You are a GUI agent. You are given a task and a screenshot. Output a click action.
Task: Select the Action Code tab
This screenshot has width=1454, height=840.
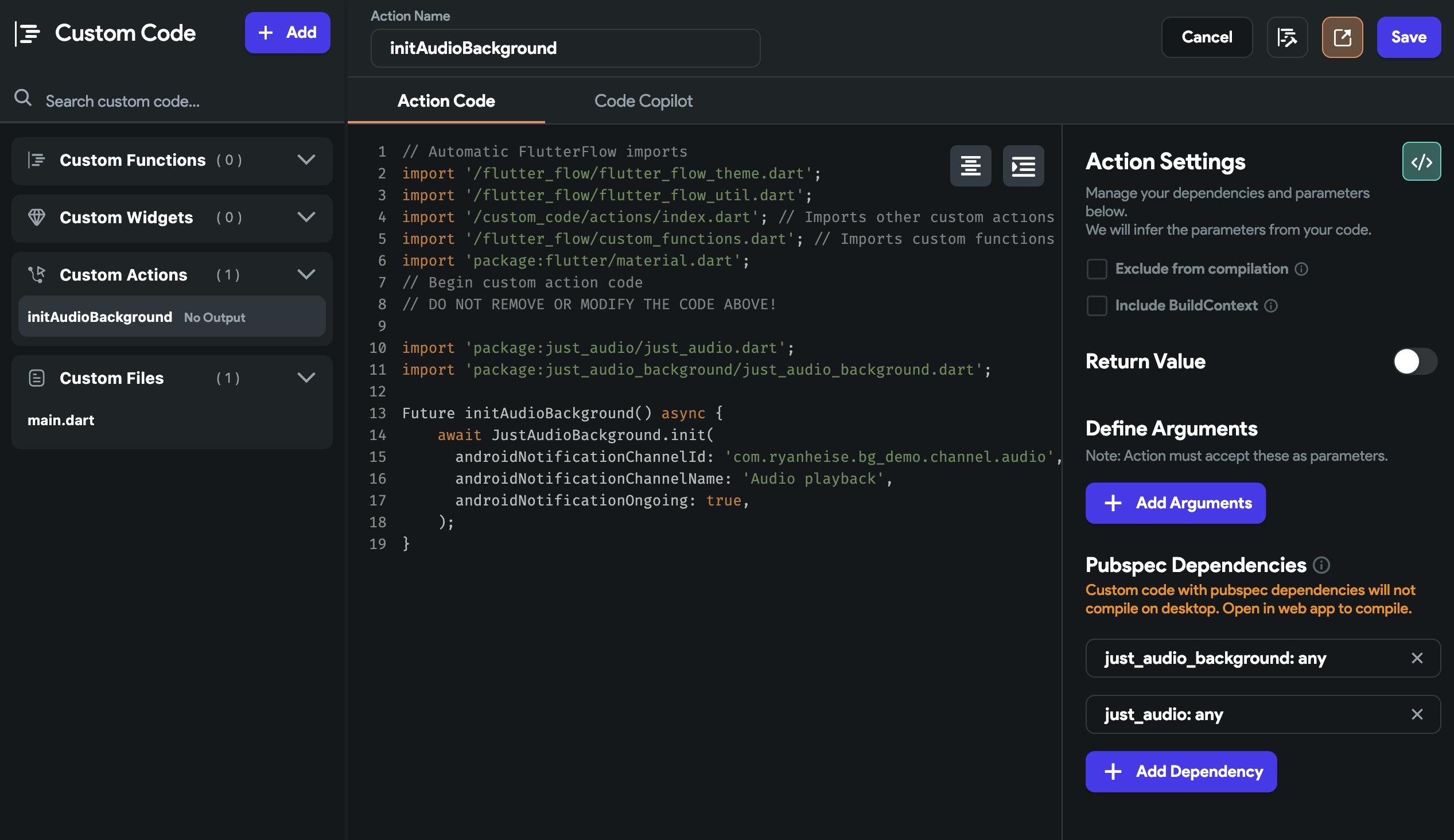tap(446, 101)
